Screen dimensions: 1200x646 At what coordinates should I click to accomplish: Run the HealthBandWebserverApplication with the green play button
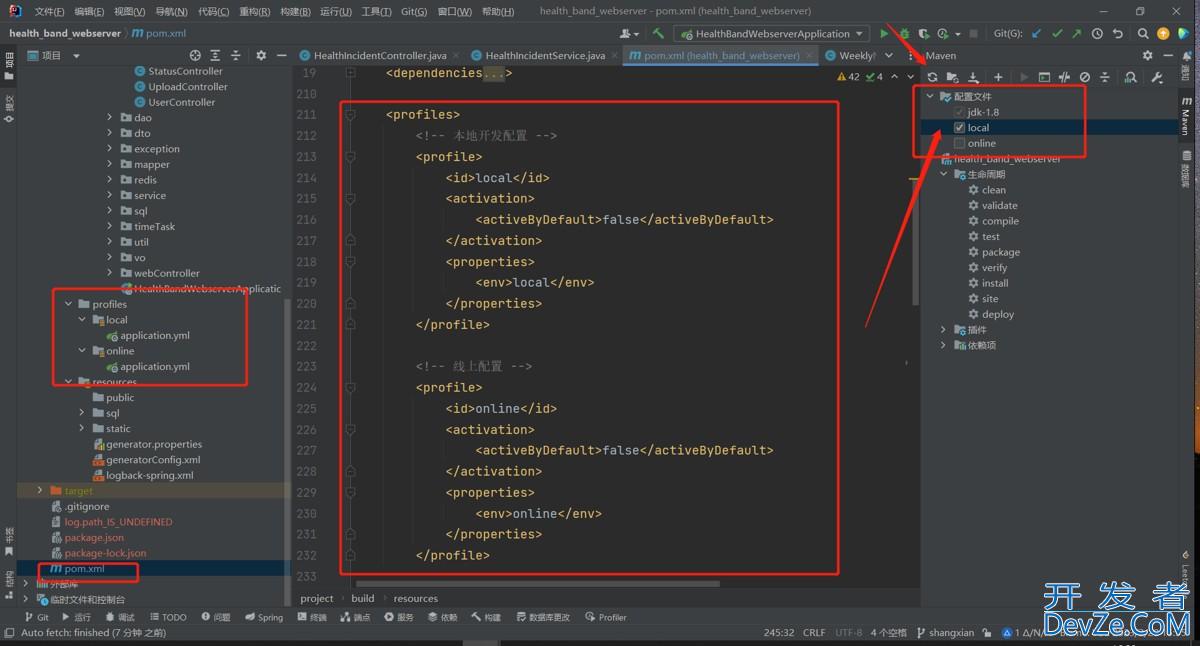coord(884,34)
